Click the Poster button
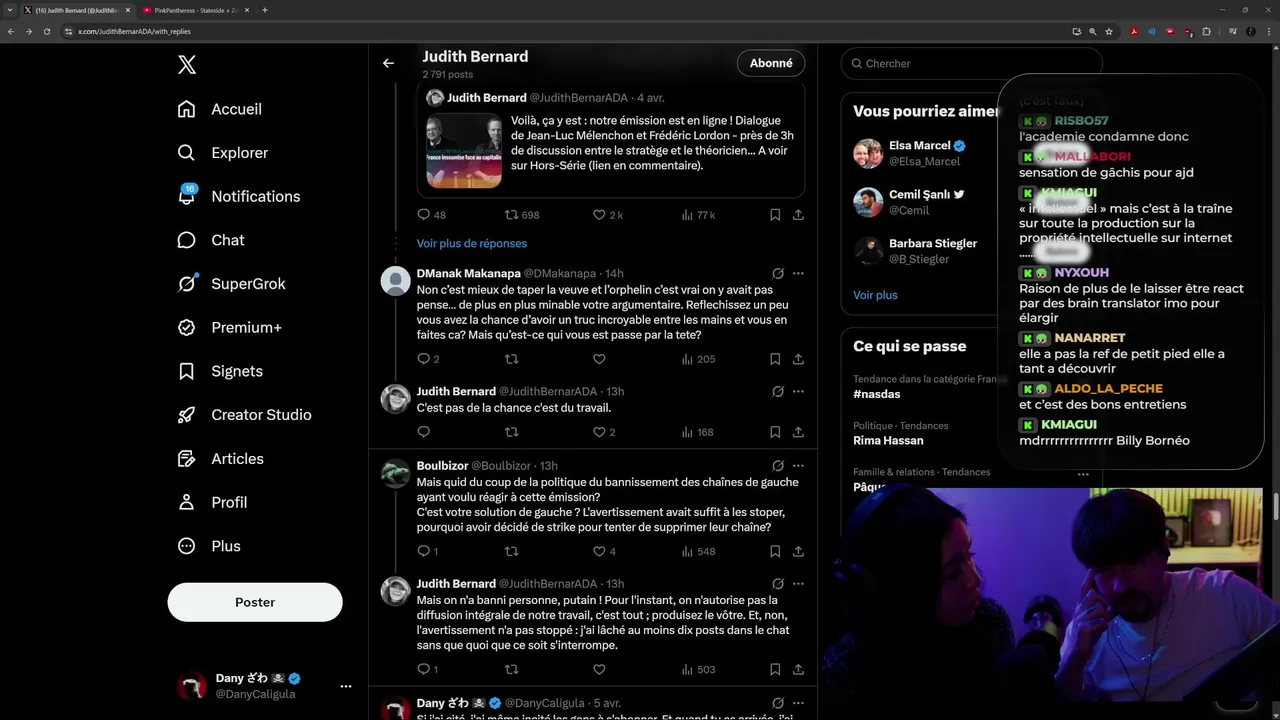 [255, 602]
